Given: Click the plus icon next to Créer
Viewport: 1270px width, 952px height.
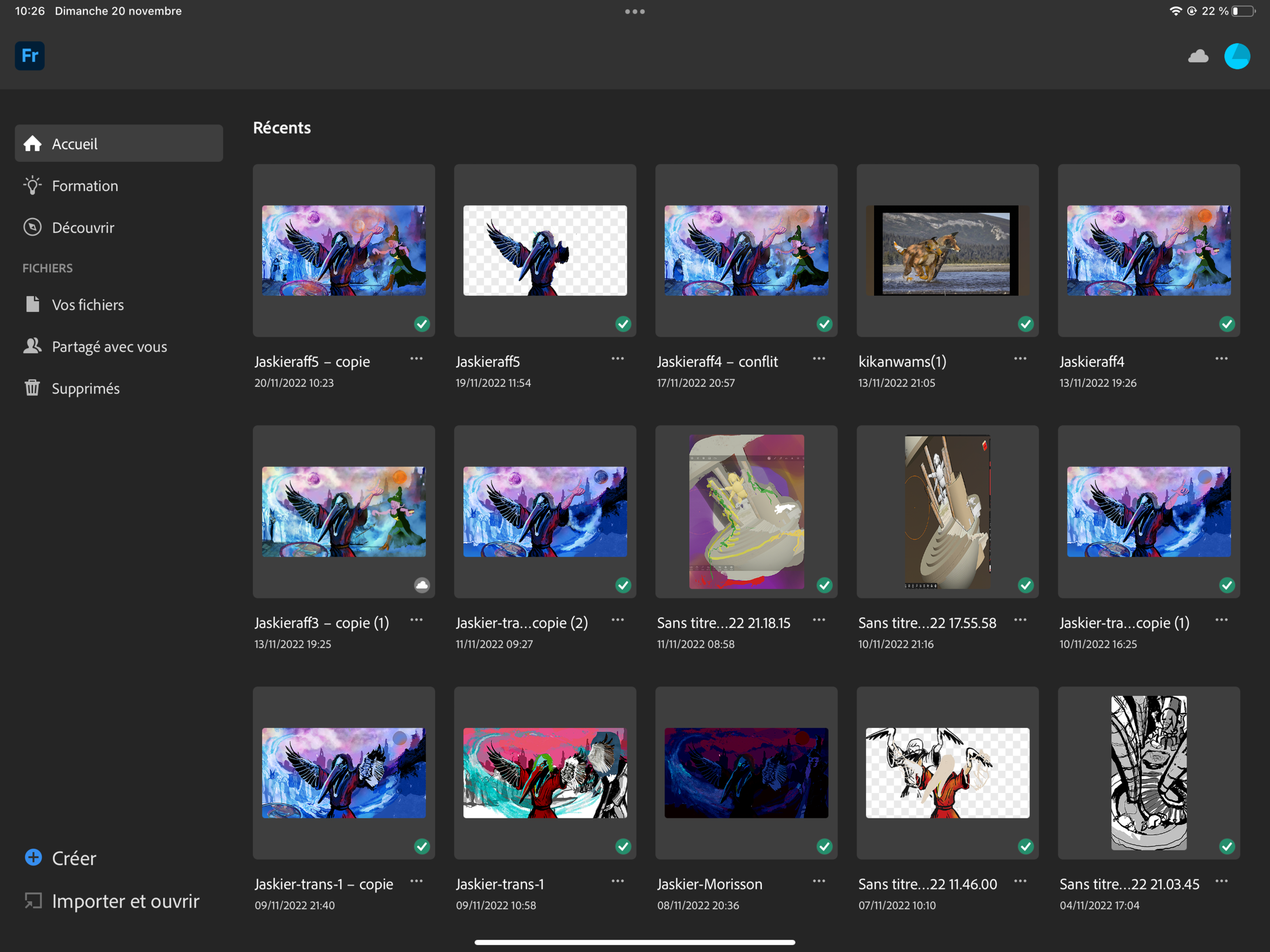Looking at the screenshot, I should pyautogui.click(x=34, y=858).
